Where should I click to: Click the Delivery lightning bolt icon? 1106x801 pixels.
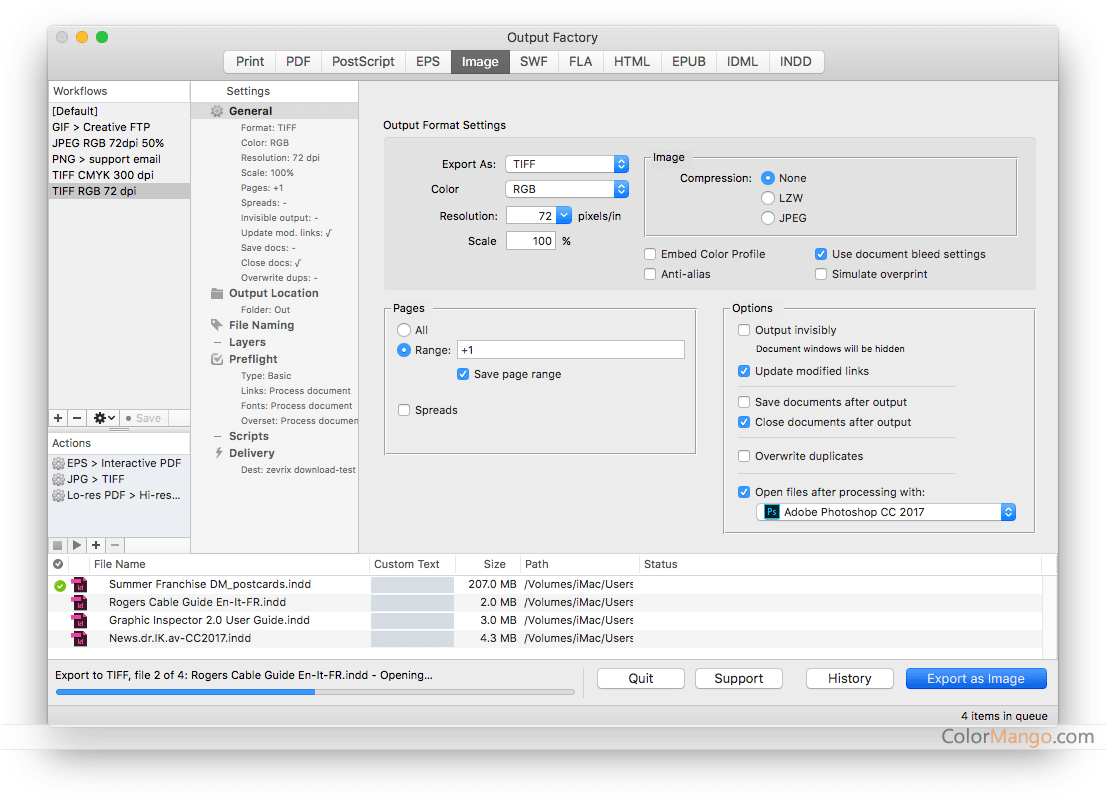tap(217, 452)
